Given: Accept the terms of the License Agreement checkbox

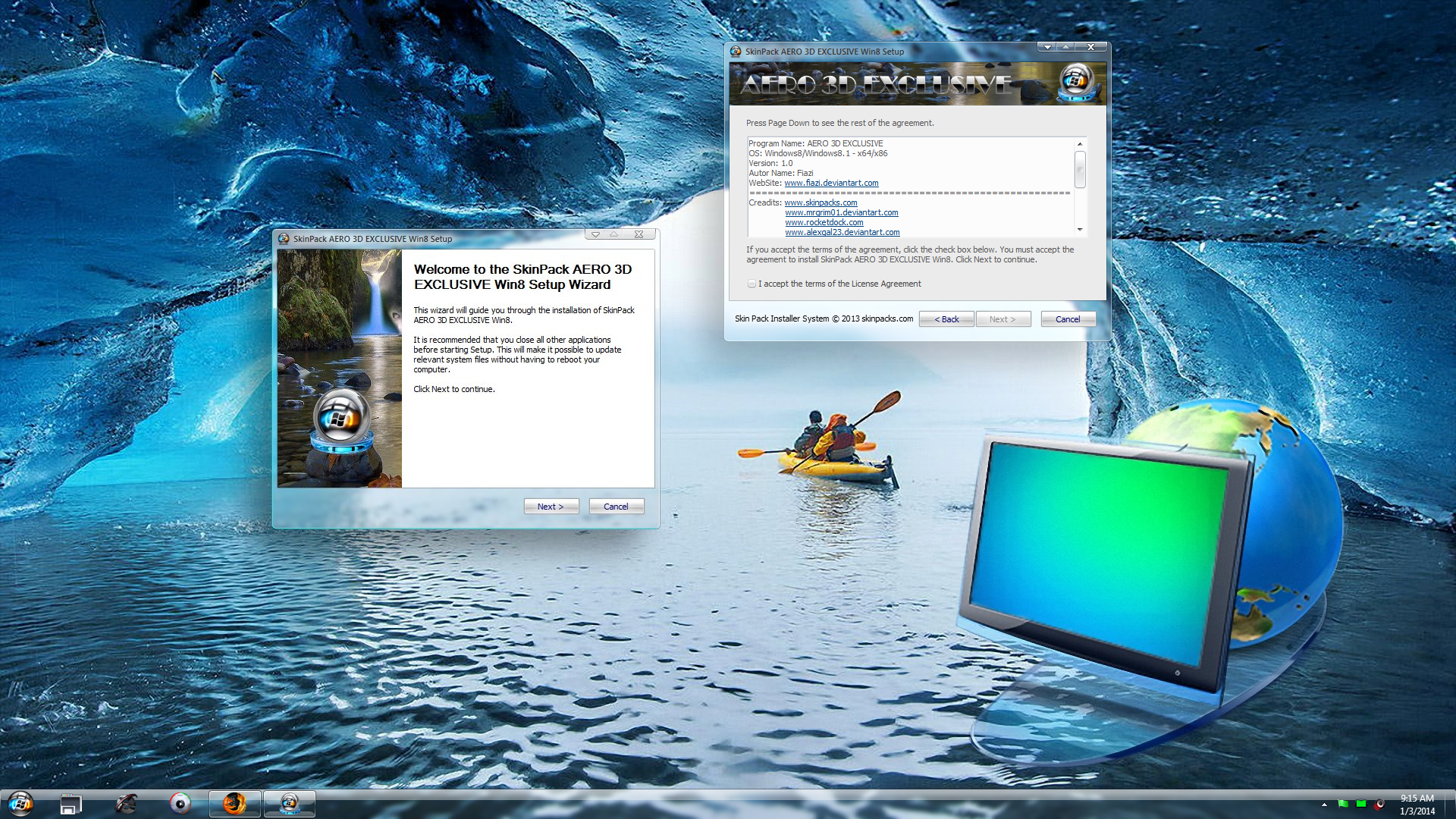Looking at the screenshot, I should click(x=752, y=284).
